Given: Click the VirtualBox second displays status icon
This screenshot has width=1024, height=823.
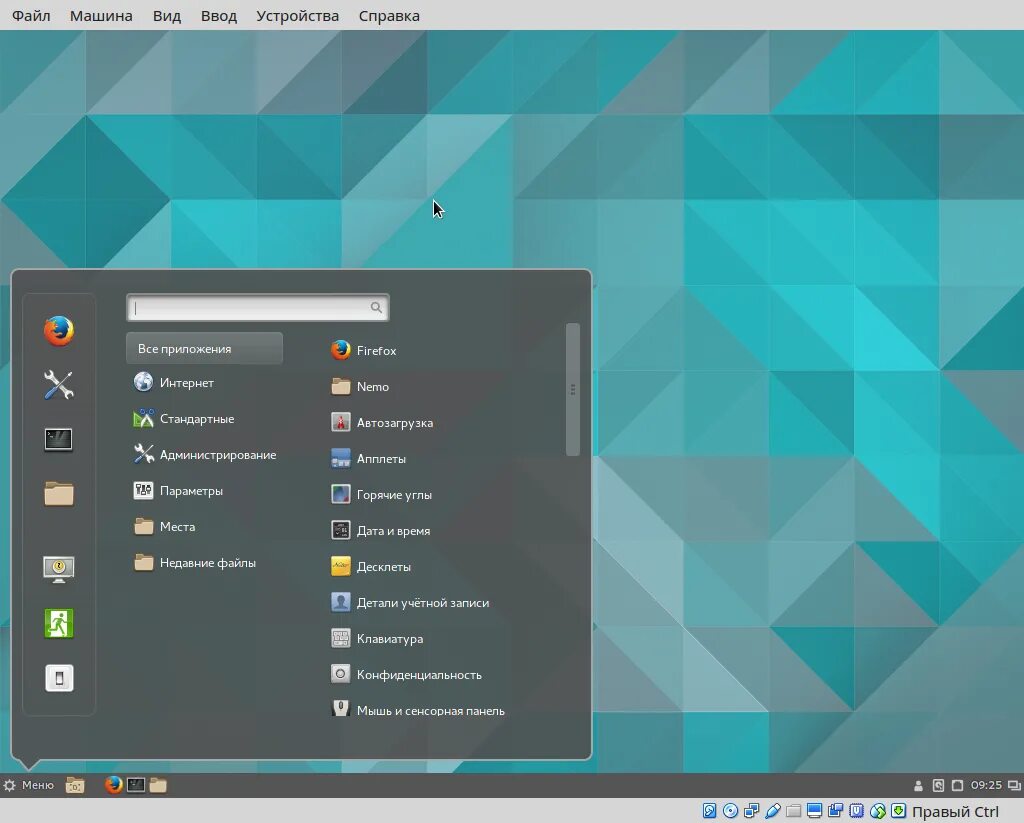Looking at the screenshot, I should [x=835, y=811].
